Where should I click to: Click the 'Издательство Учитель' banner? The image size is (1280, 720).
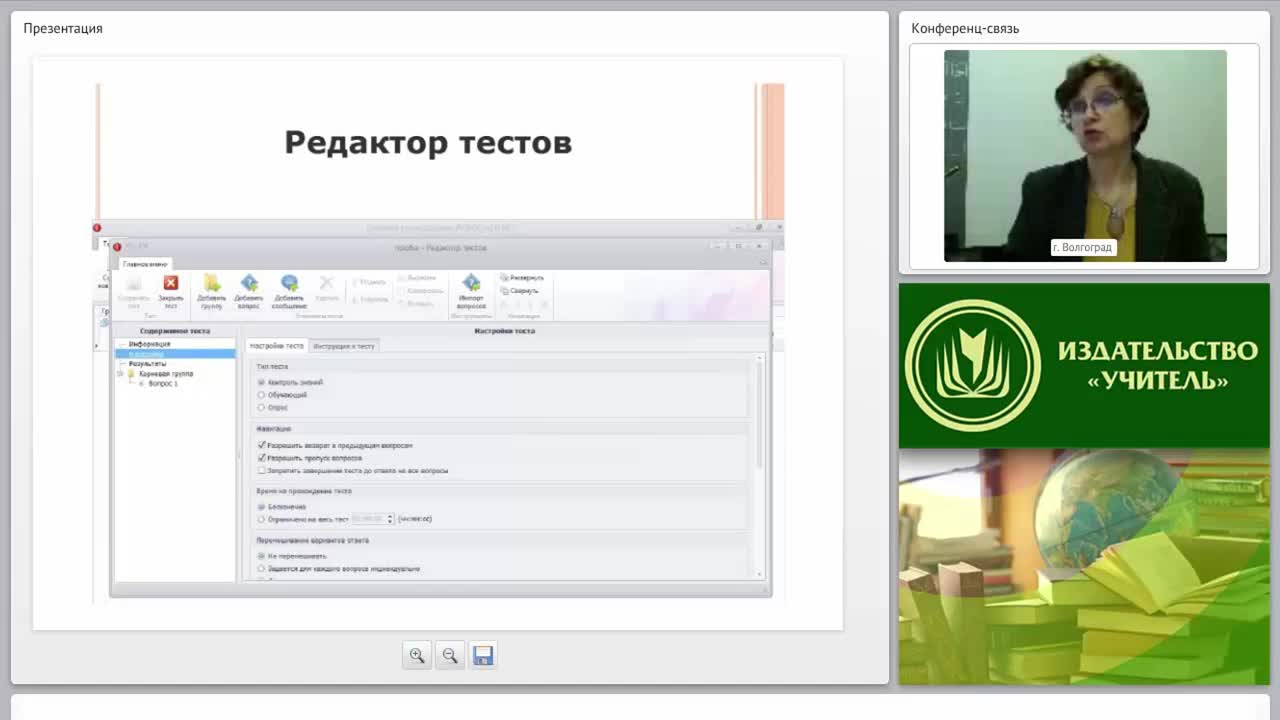pyautogui.click(x=1084, y=366)
